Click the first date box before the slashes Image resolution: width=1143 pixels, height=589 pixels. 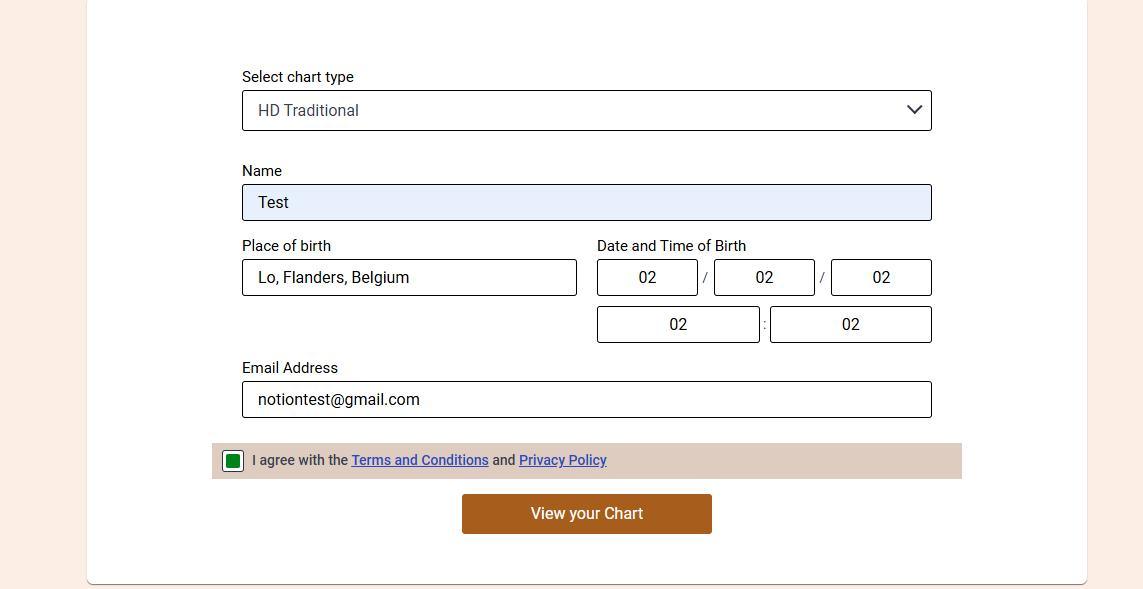pyautogui.click(x=647, y=278)
